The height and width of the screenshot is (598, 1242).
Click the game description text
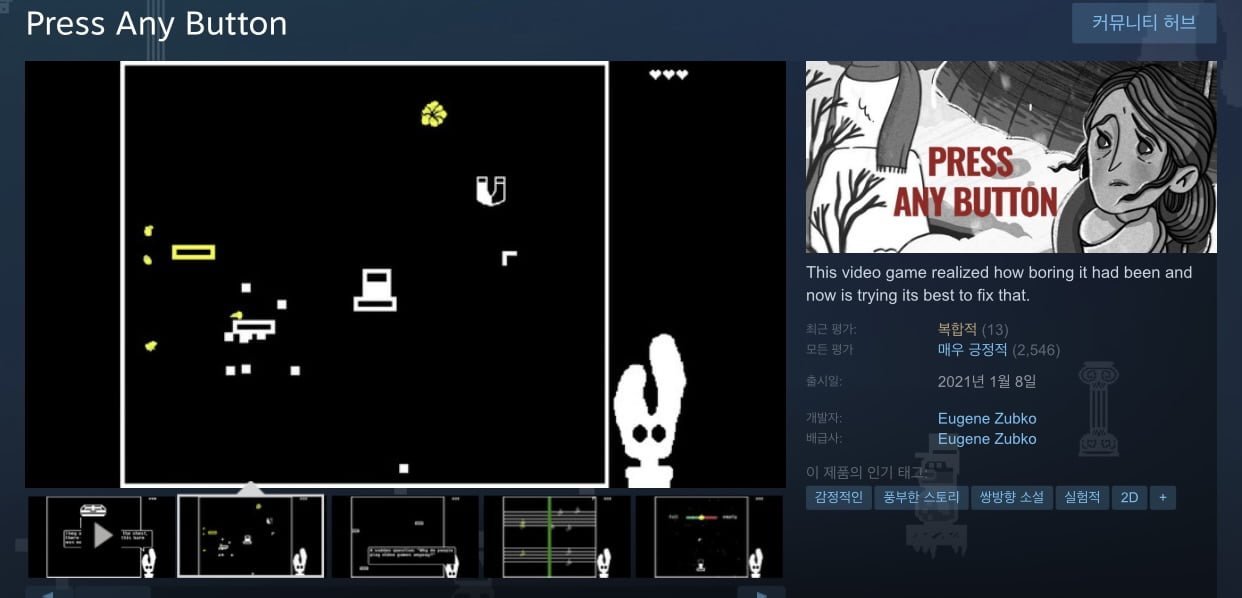click(999, 284)
